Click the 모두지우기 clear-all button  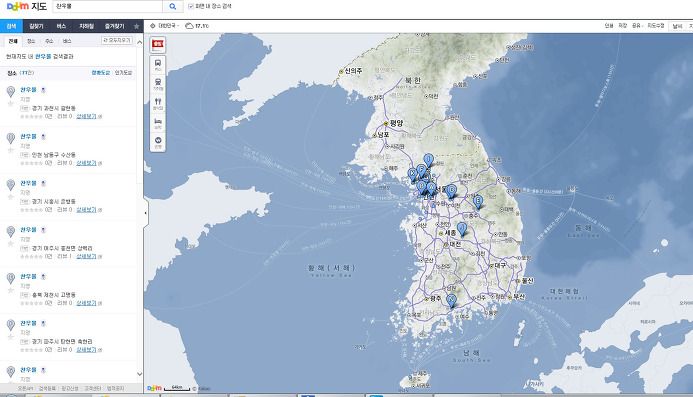pyautogui.click(x=117, y=41)
